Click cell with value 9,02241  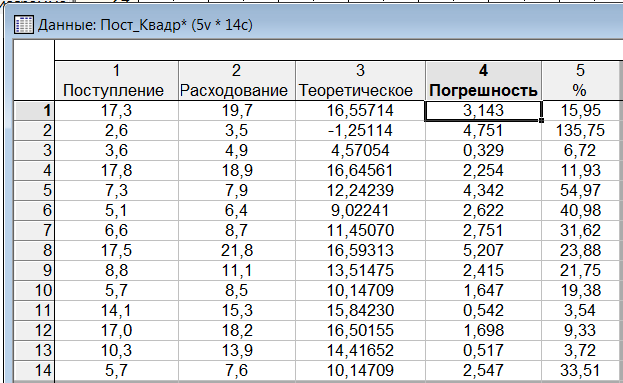point(360,211)
